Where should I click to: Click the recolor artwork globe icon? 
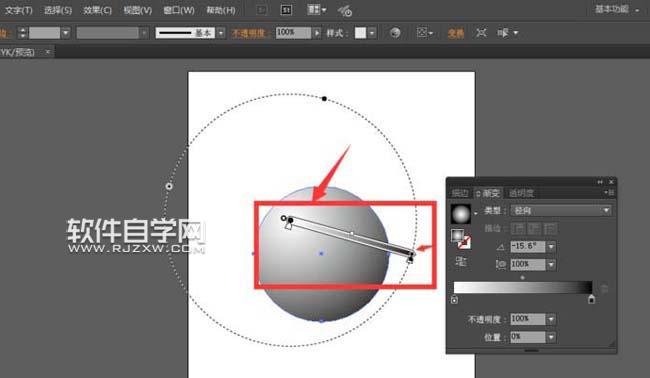point(395,33)
